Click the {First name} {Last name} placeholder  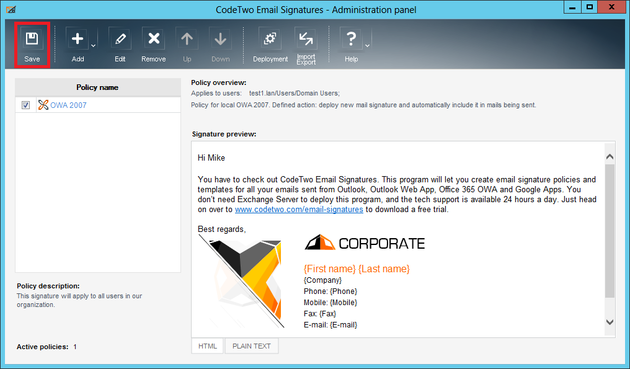click(x=356, y=269)
